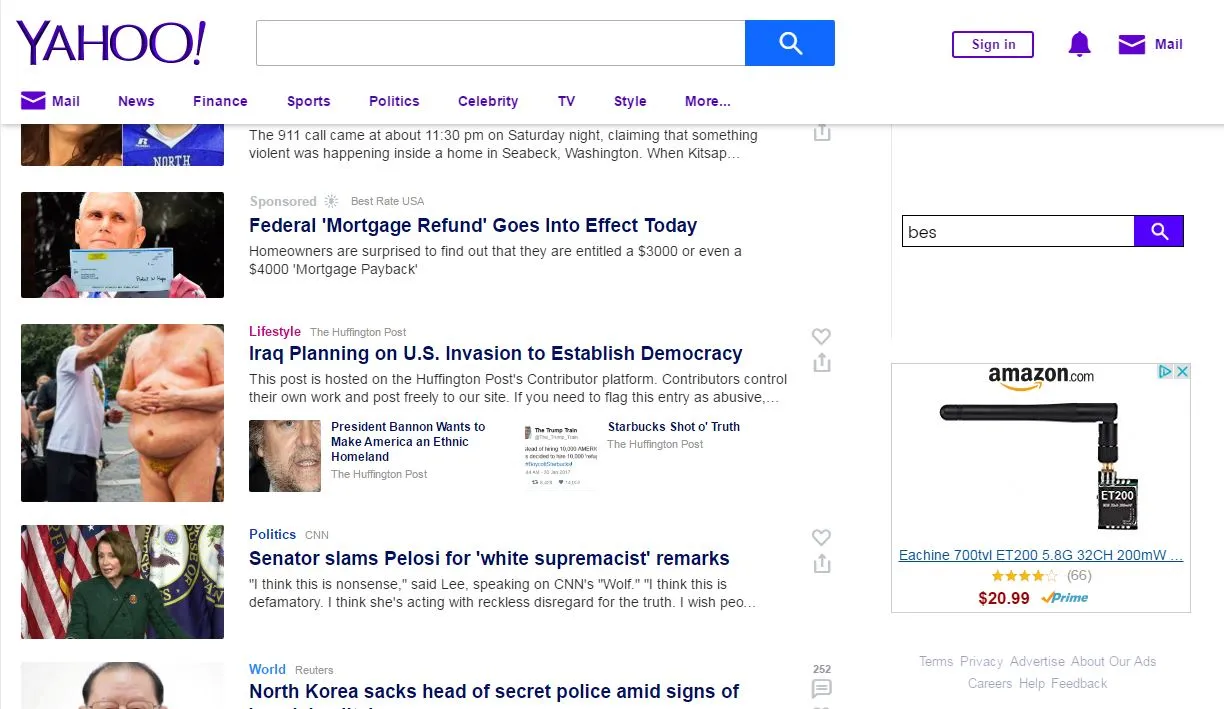Go to the Finance section

pyautogui.click(x=220, y=101)
